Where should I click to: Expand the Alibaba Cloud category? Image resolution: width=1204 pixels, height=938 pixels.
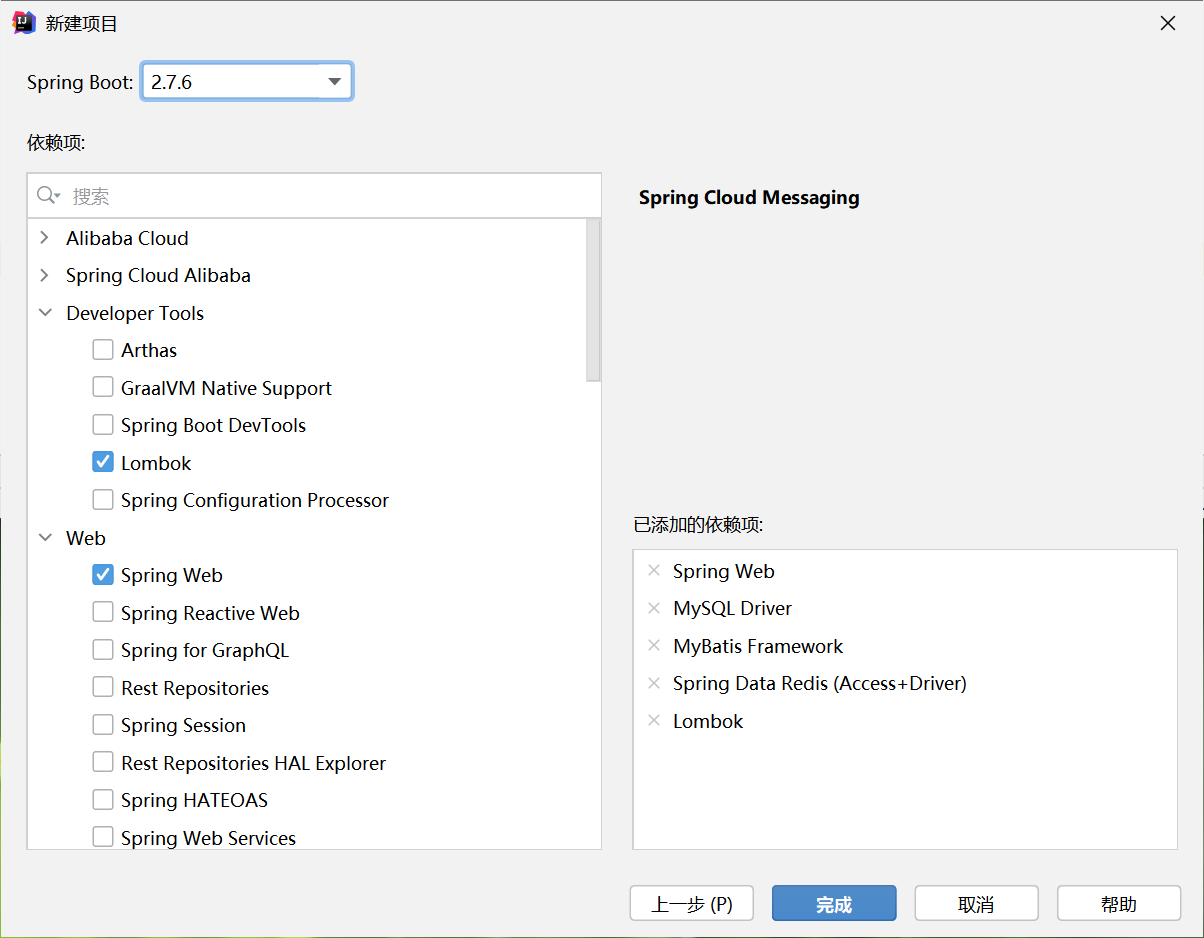point(45,238)
